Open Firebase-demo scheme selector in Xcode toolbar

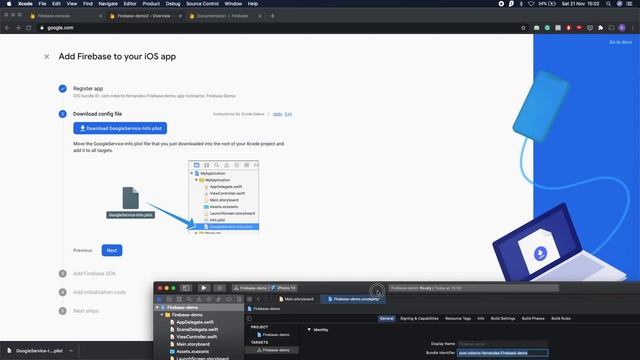(x=250, y=288)
